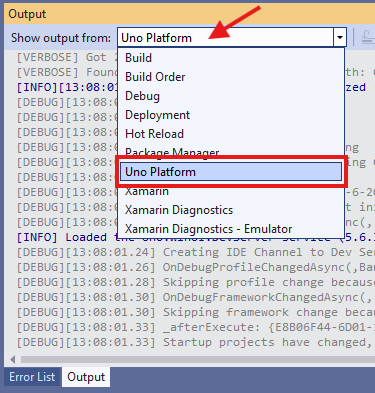Select highlighted Uno Platform list entry
Screen dimensions: 375x393
pos(231,172)
